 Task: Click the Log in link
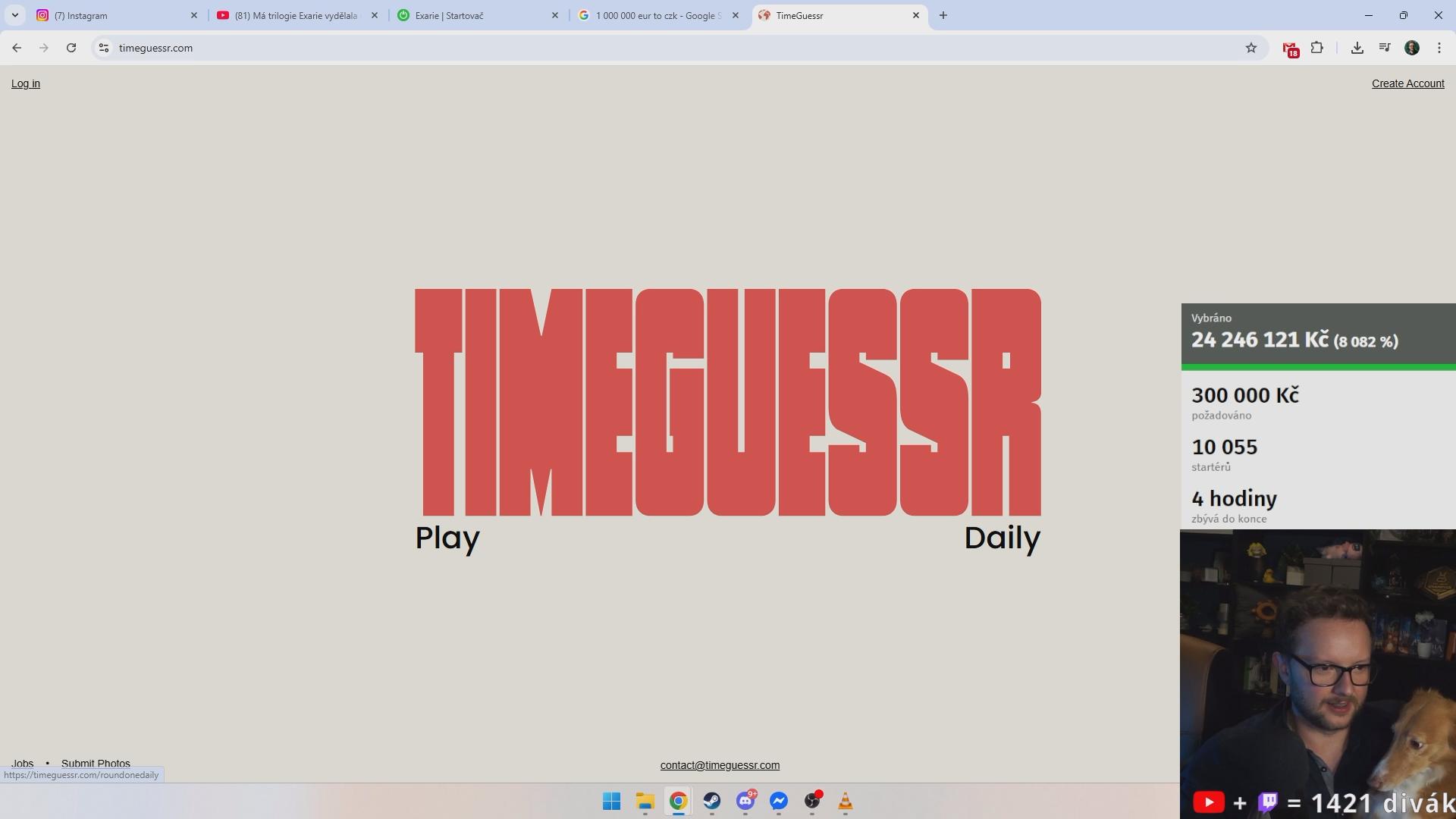click(26, 83)
